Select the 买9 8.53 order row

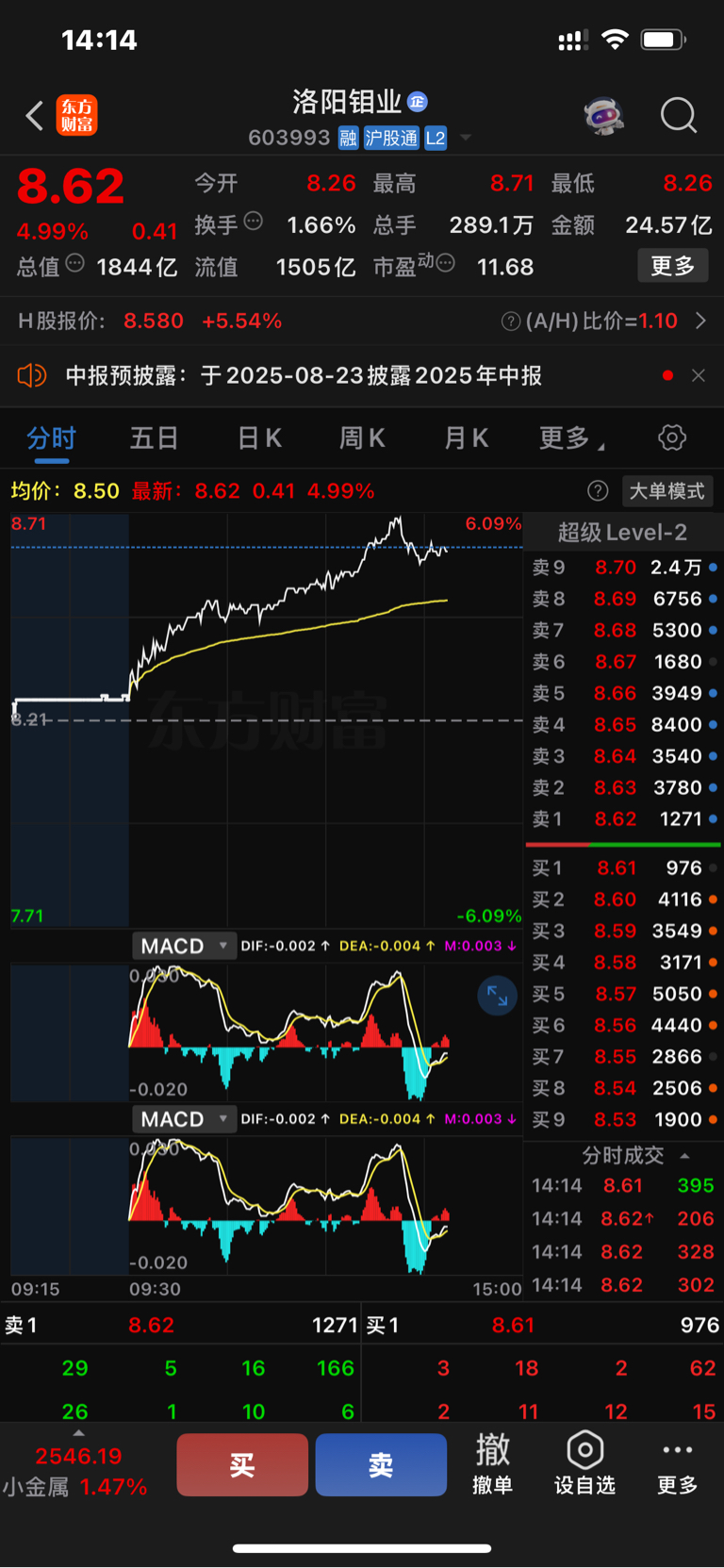tap(624, 1120)
